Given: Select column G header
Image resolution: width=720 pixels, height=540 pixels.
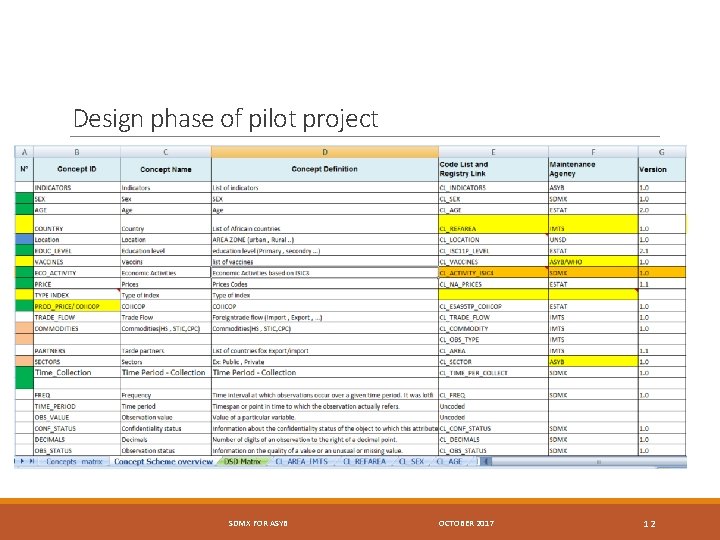Looking at the screenshot, I should [662, 152].
